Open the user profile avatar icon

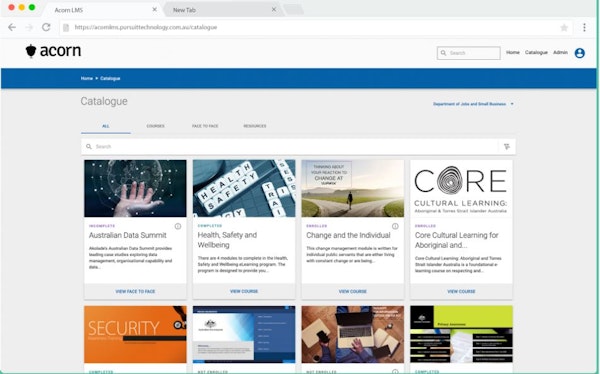(580, 53)
